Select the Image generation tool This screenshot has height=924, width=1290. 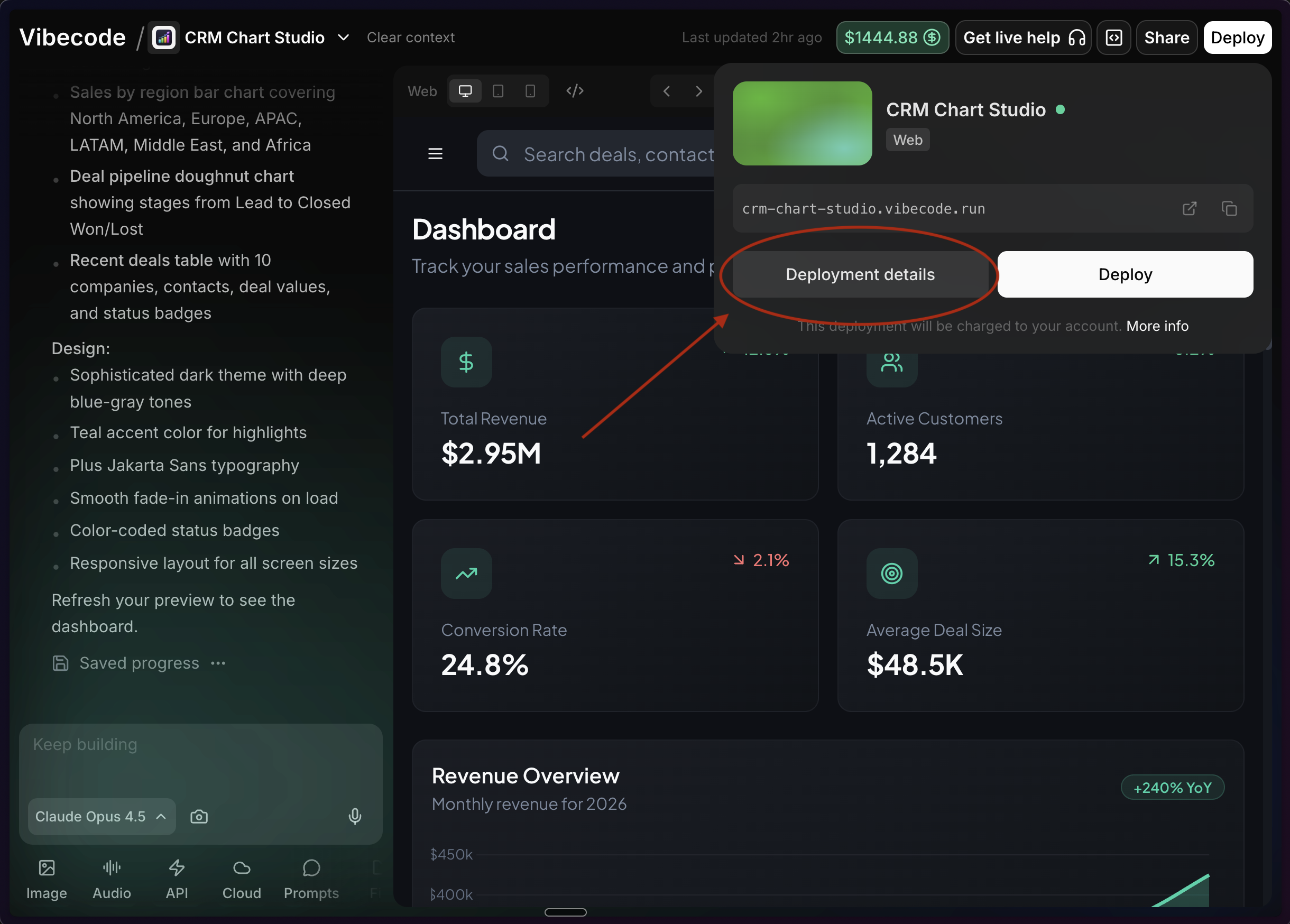click(47, 879)
